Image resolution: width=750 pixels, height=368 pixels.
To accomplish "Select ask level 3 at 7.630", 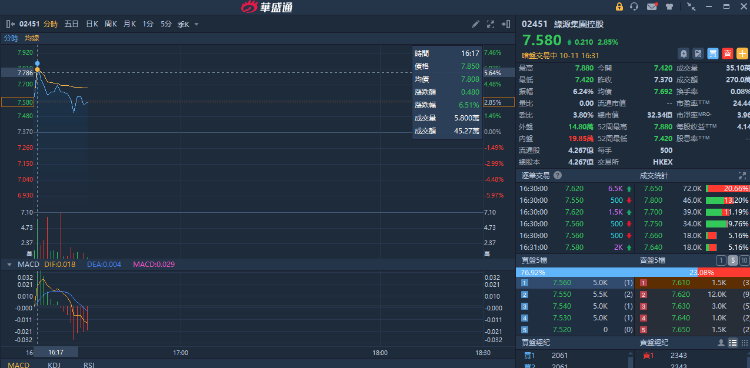I will 694,306.
